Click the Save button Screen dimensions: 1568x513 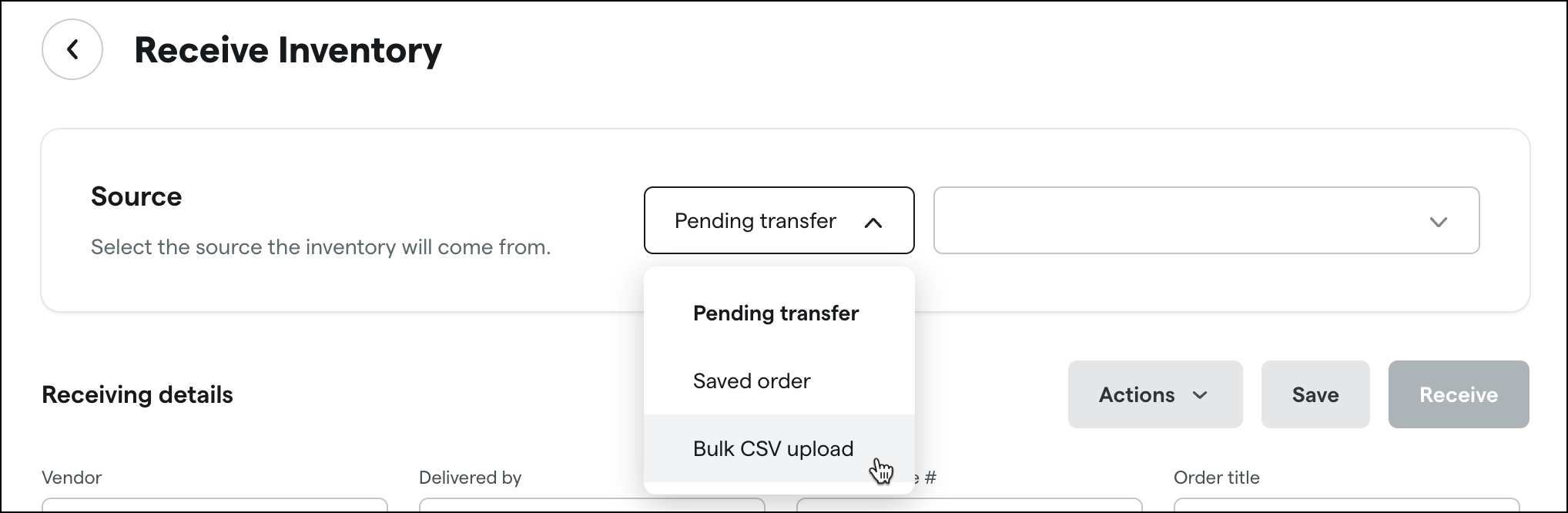point(1315,394)
